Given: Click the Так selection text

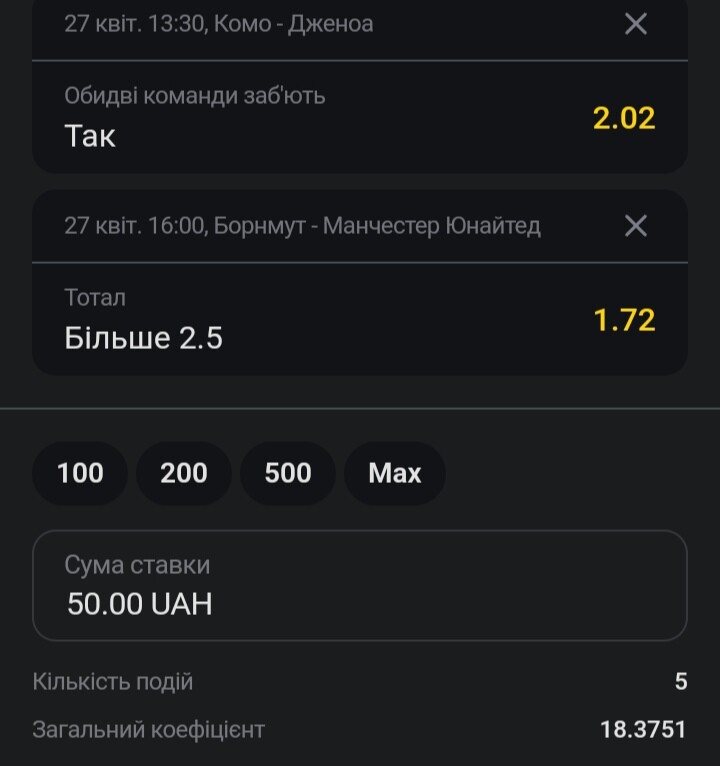Looking at the screenshot, I should 90,136.
